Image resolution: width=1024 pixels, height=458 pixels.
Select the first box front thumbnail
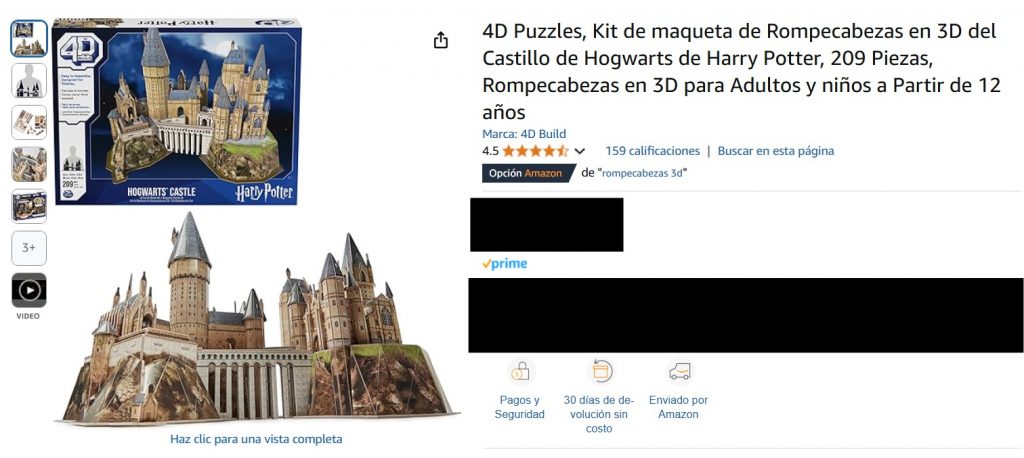coord(29,39)
